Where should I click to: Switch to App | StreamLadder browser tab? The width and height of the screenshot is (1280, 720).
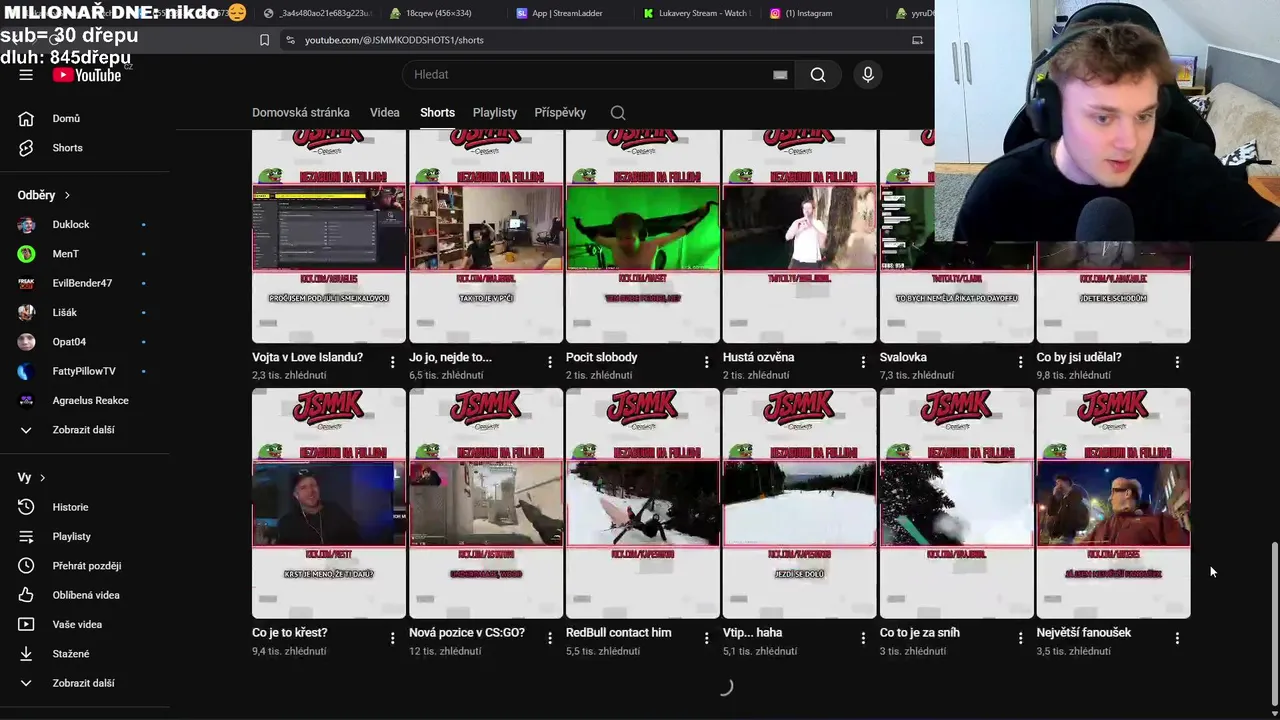point(568,13)
